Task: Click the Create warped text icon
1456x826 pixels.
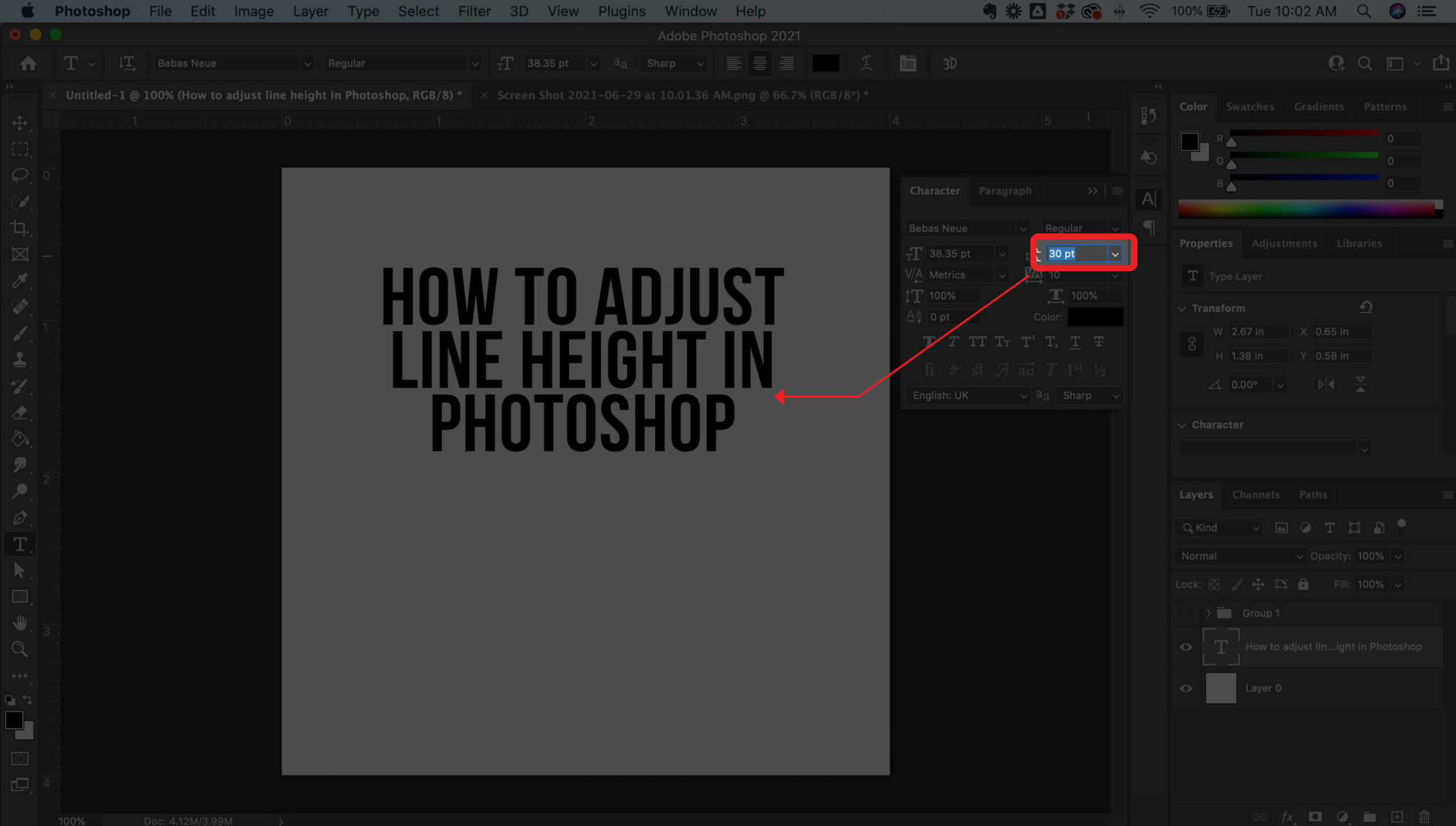Action: 866,63
